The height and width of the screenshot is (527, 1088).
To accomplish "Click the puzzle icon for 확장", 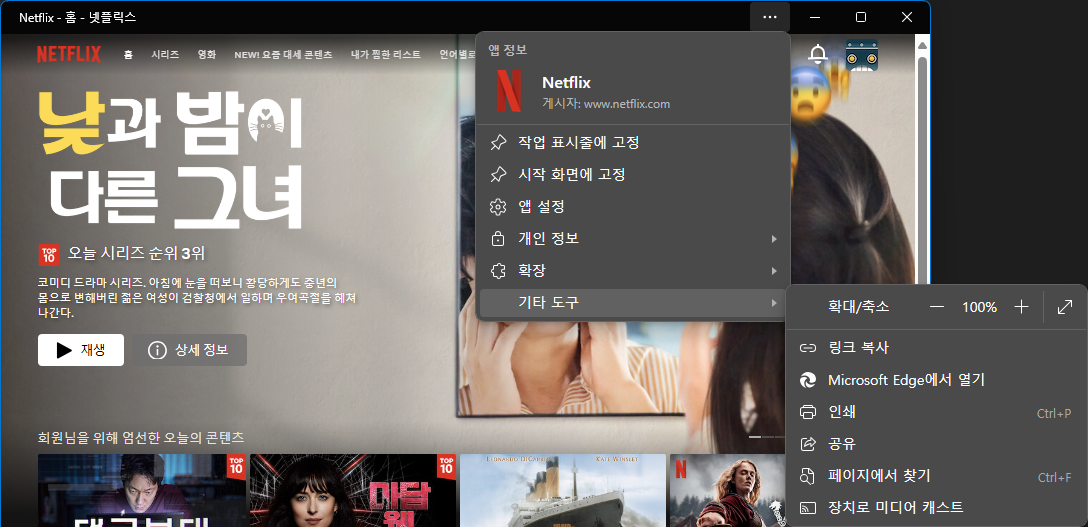I will [x=498, y=270].
